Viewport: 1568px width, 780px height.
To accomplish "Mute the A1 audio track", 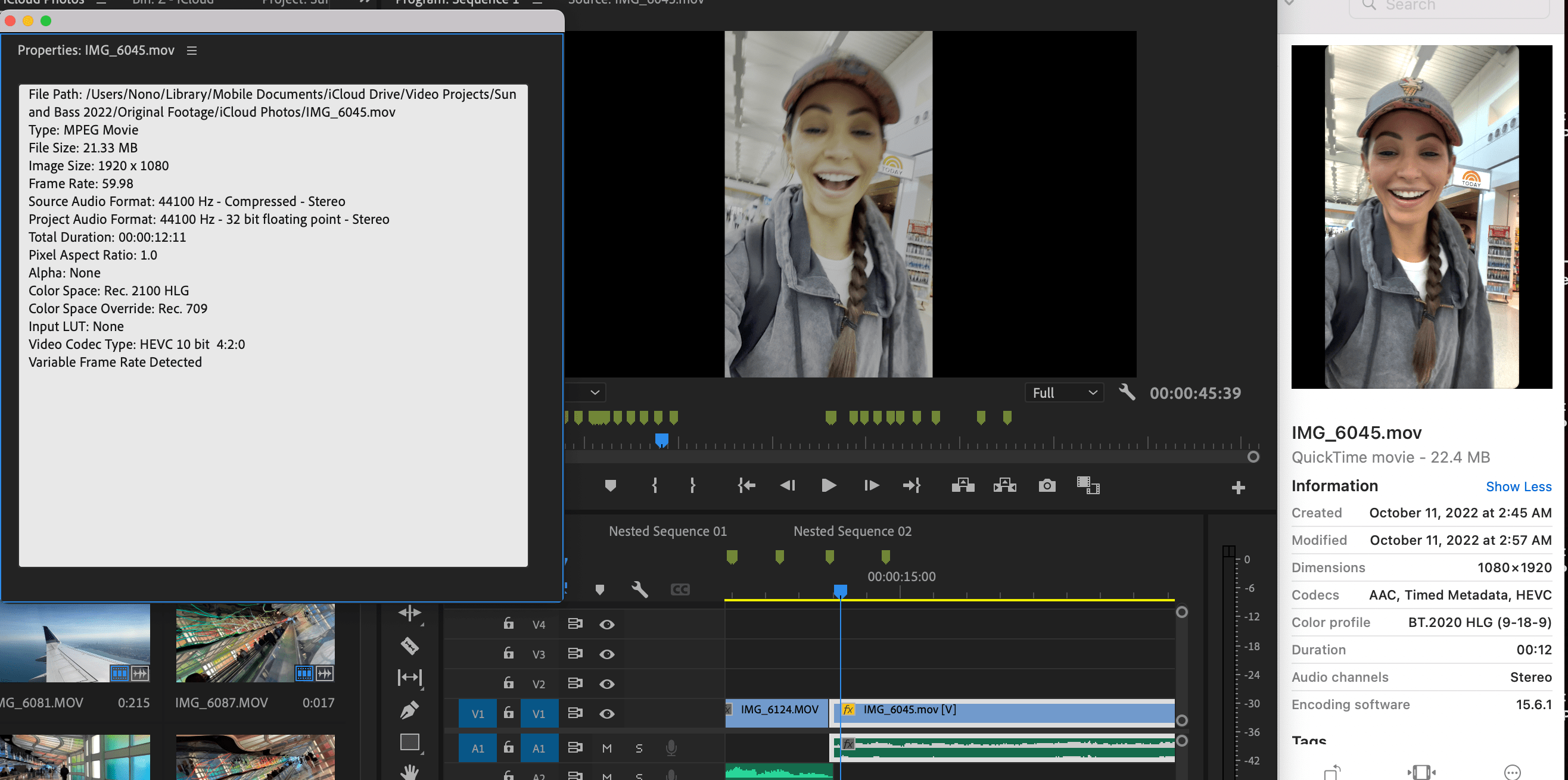I will pyautogui.click(x=606, y=748).
